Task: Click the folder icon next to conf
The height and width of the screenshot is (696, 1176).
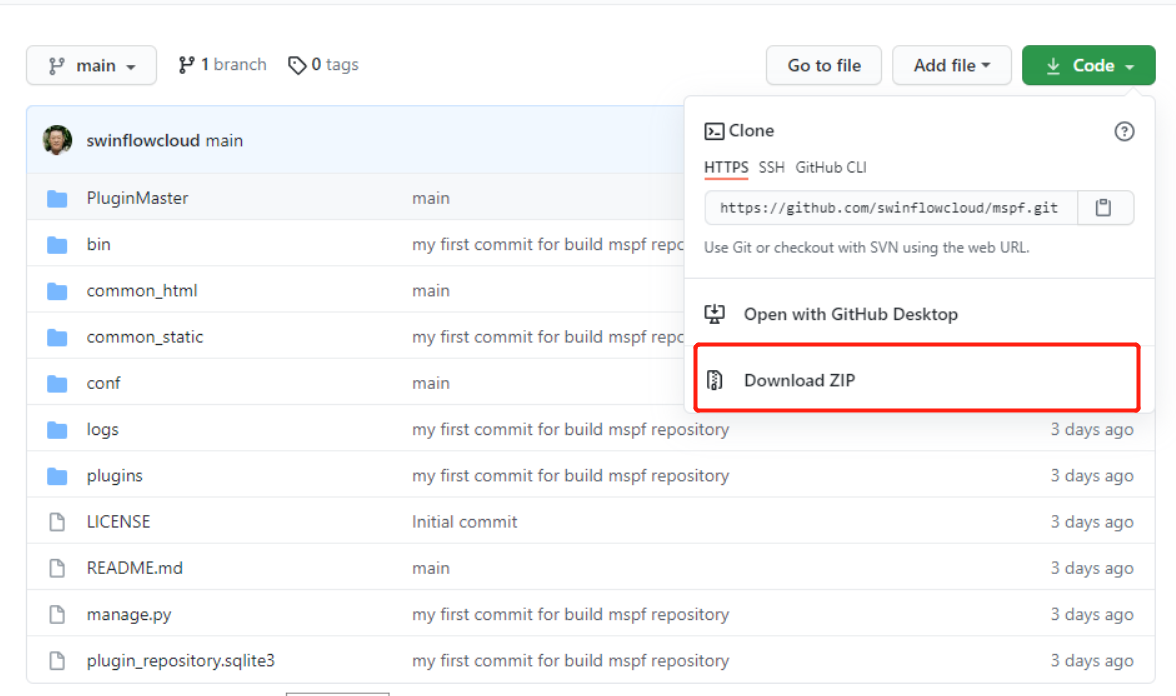Action: pos(57,384)
